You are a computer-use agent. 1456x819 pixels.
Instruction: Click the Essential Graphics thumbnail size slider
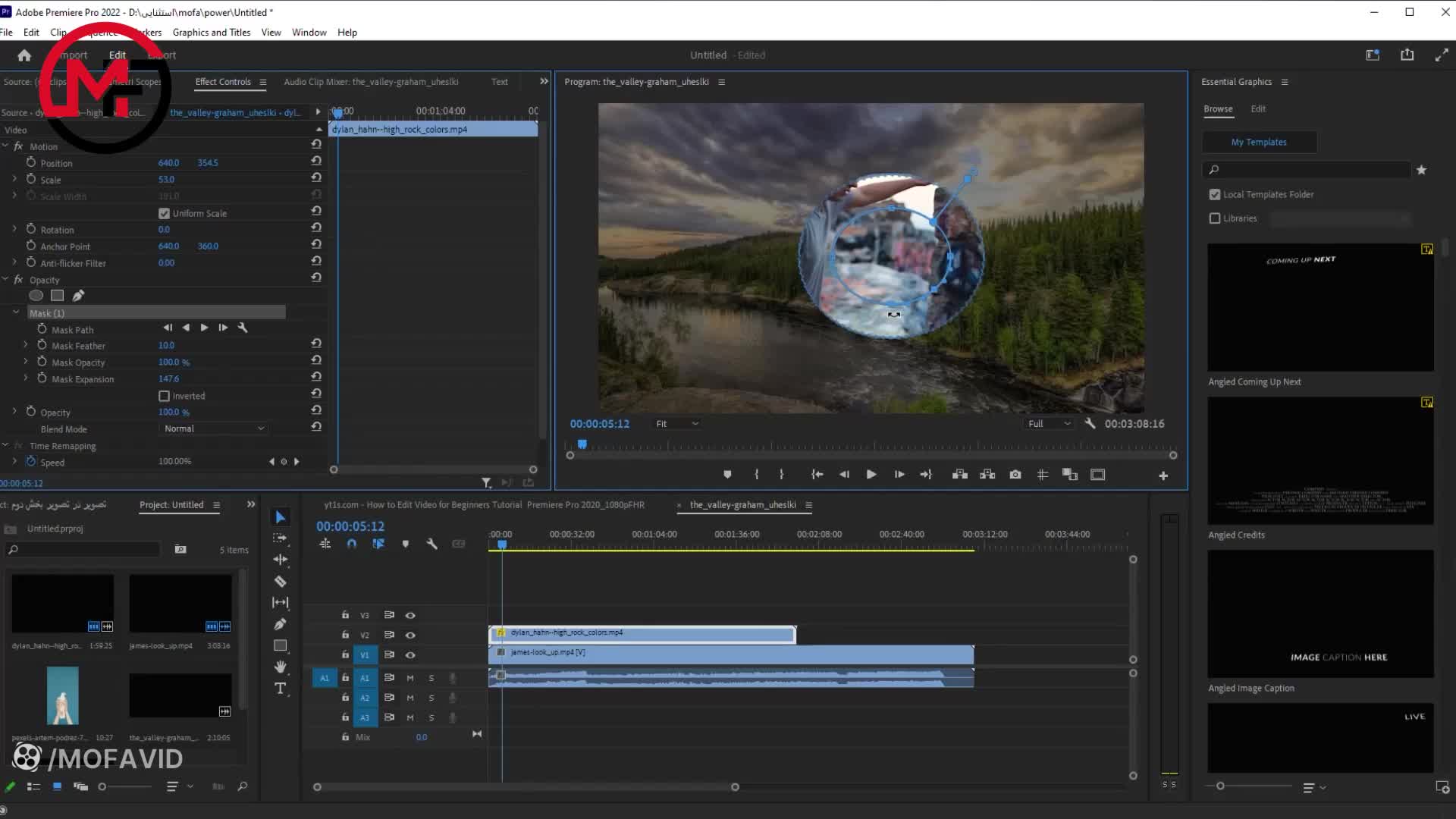point(1220,786)
